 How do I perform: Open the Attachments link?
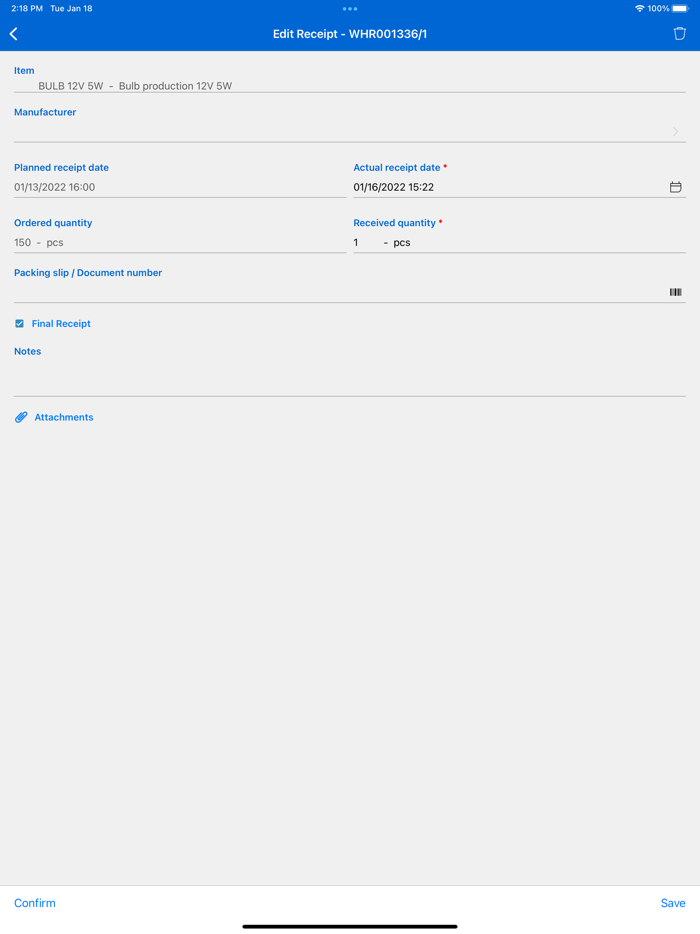(63, 417)
